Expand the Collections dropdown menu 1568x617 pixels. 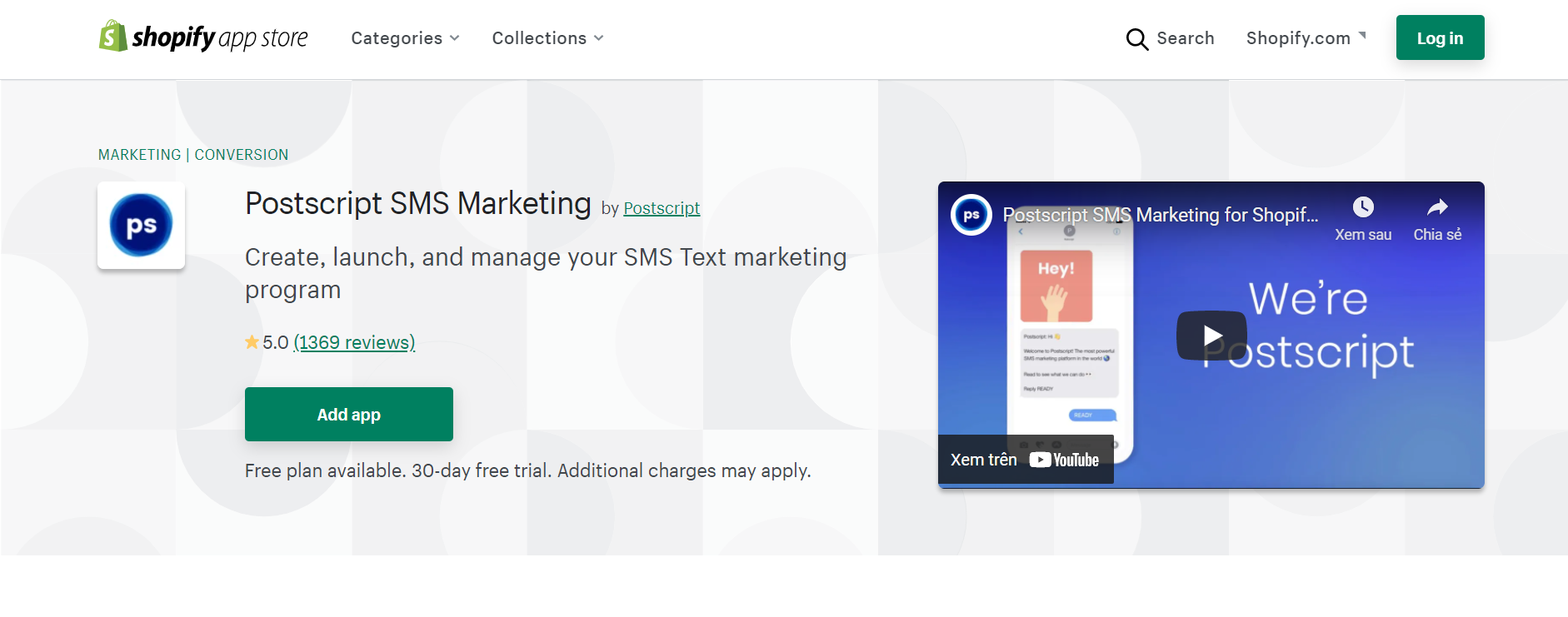547,38
